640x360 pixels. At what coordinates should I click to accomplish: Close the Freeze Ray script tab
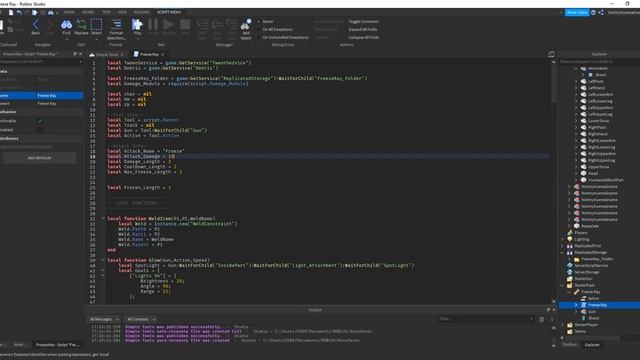click(x=163, y=54)
